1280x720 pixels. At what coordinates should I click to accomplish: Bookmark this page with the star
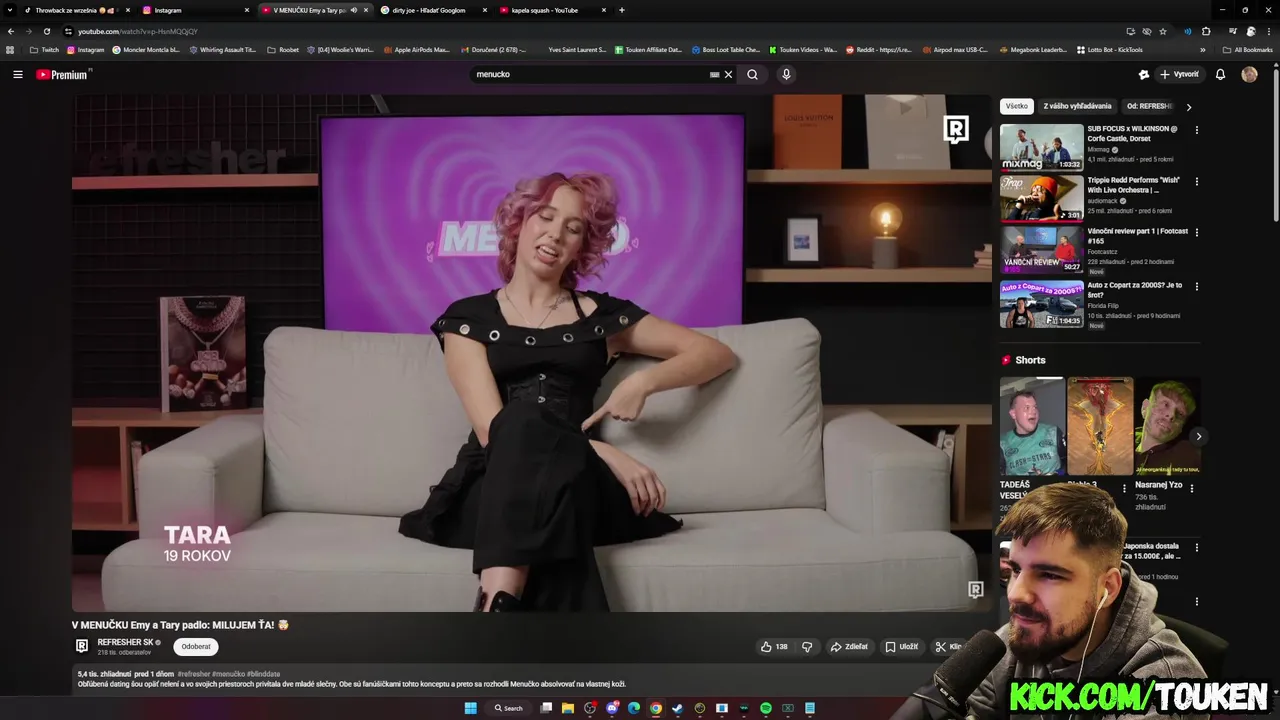1163,31
